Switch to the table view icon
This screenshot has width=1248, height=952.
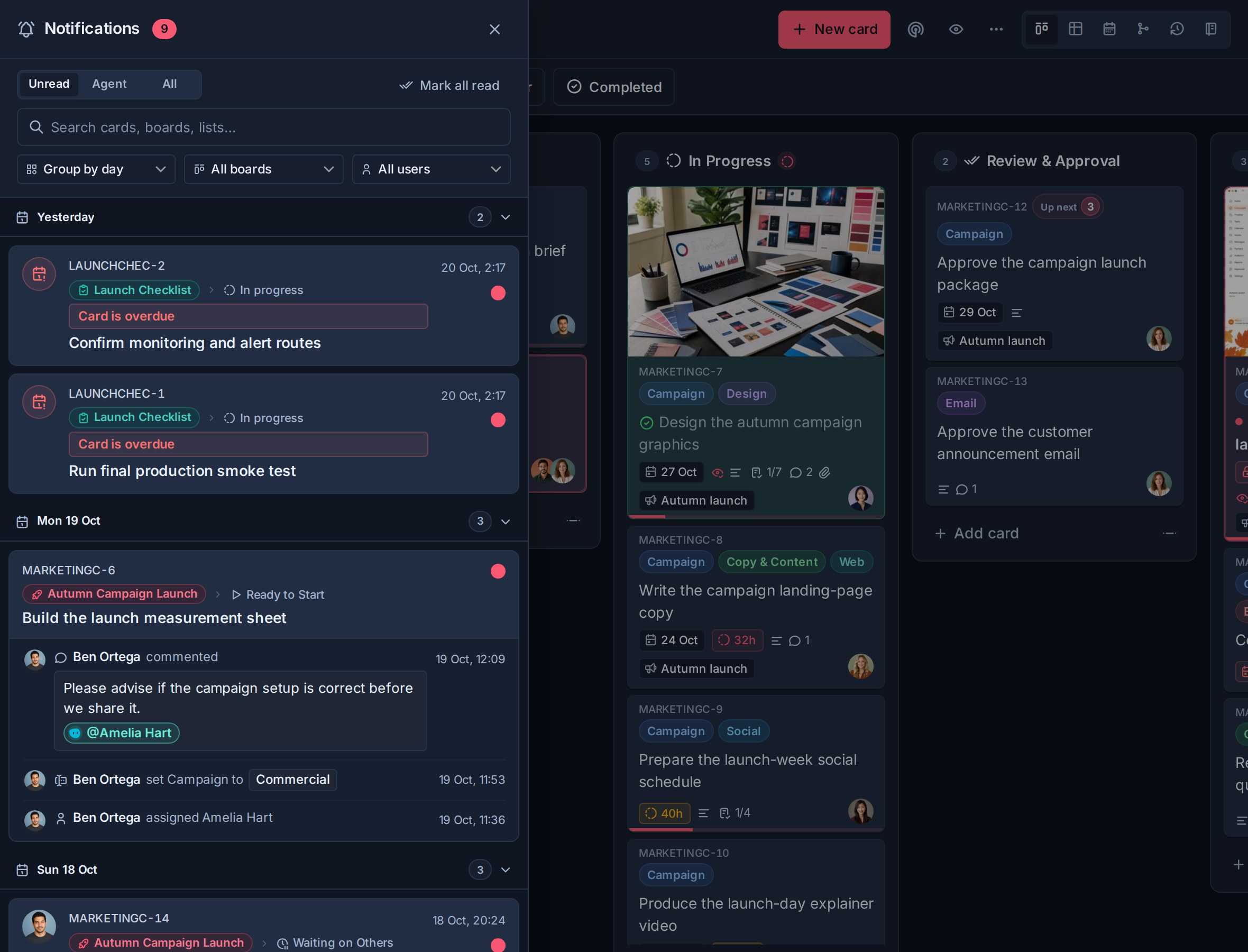point(1075,29)
